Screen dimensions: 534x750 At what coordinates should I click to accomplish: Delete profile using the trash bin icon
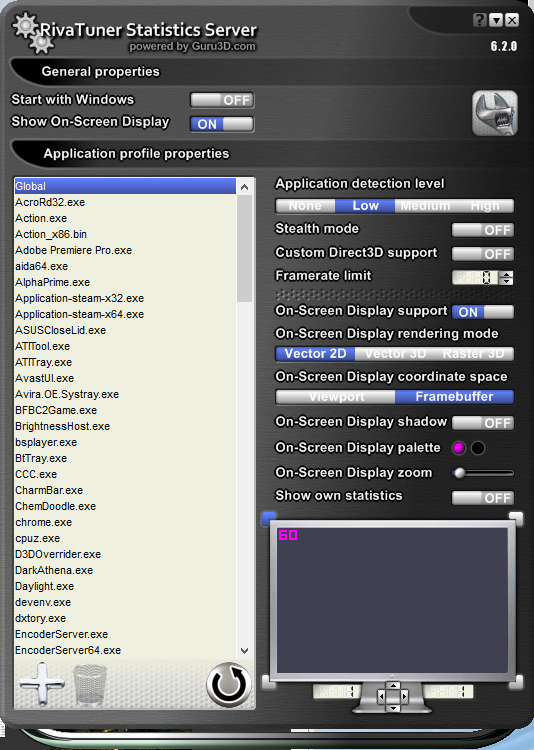89,685
